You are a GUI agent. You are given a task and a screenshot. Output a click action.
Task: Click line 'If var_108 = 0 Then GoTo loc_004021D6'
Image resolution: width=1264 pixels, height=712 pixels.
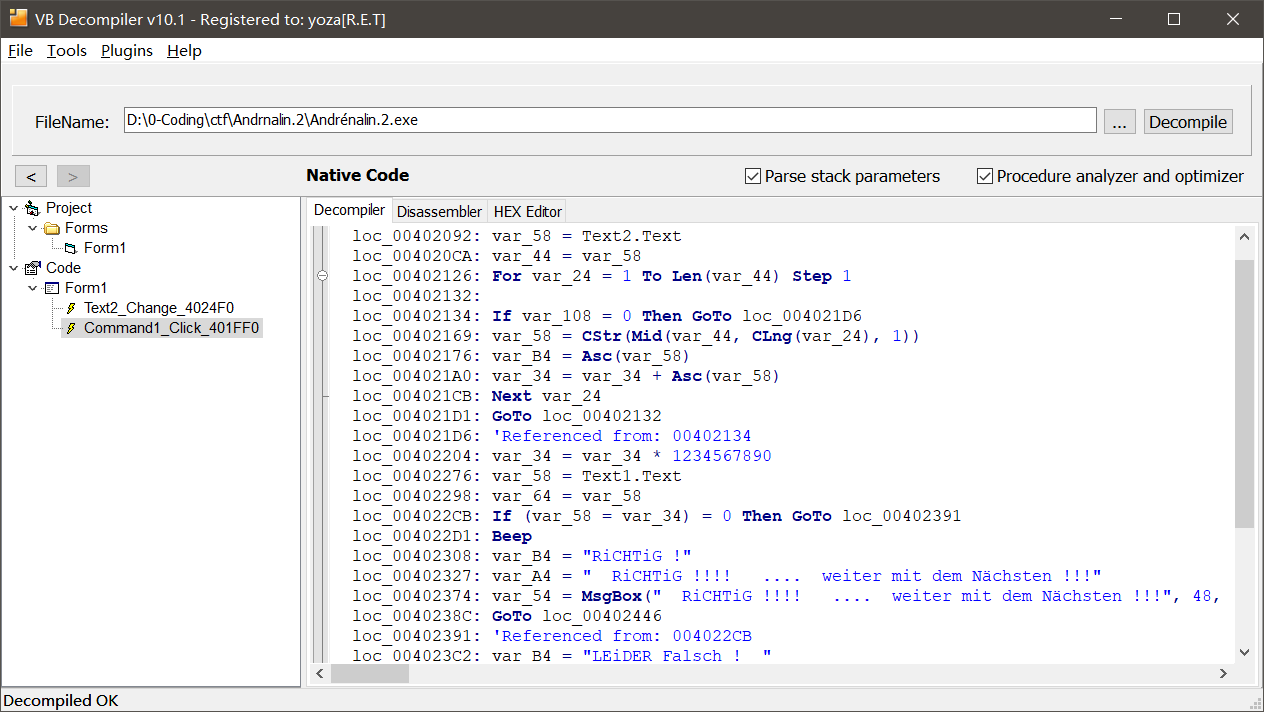pos(607,316)
